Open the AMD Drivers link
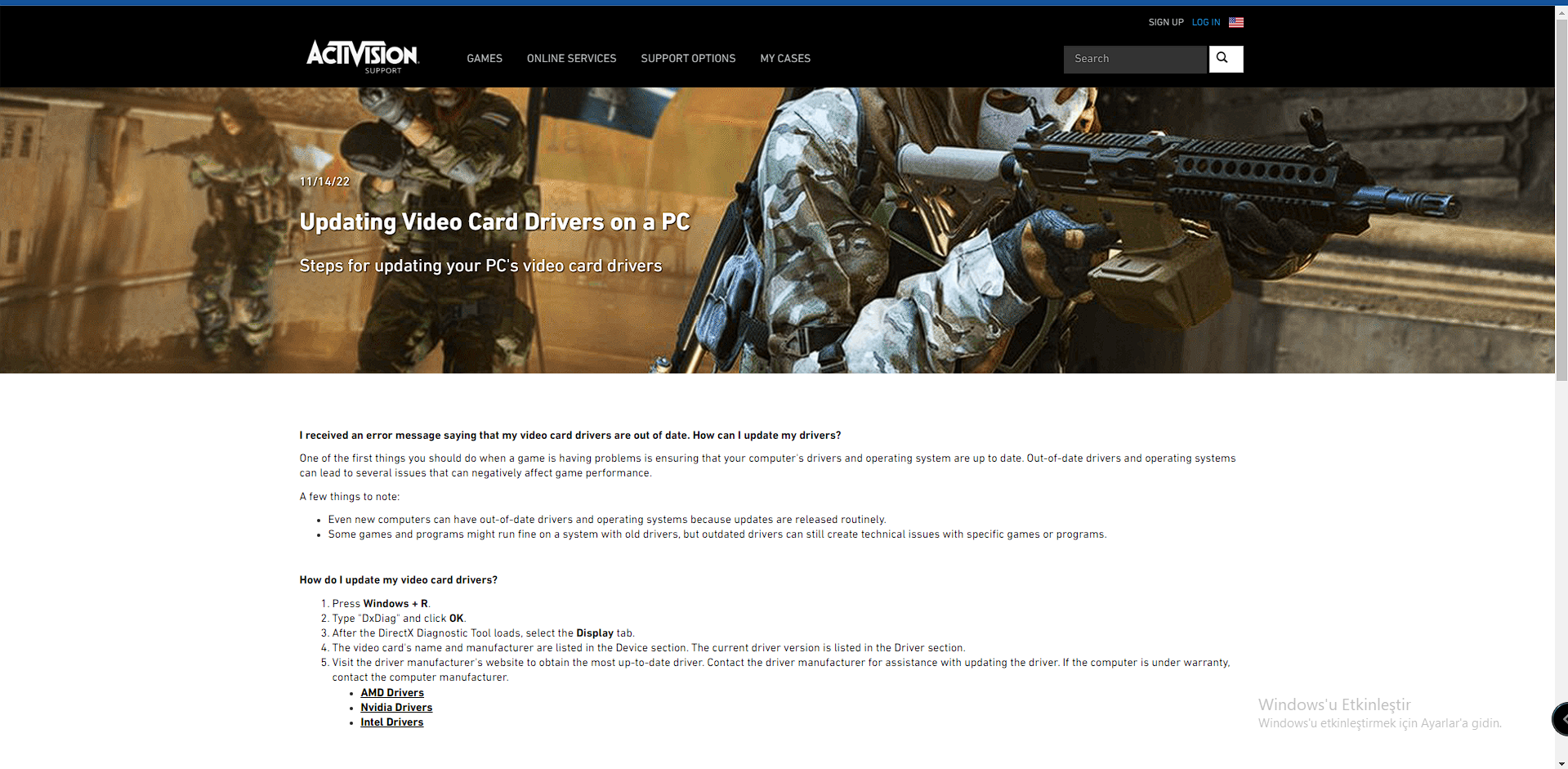The height and width of the screenshot is (769, 1568). click(x=392, y=693)
